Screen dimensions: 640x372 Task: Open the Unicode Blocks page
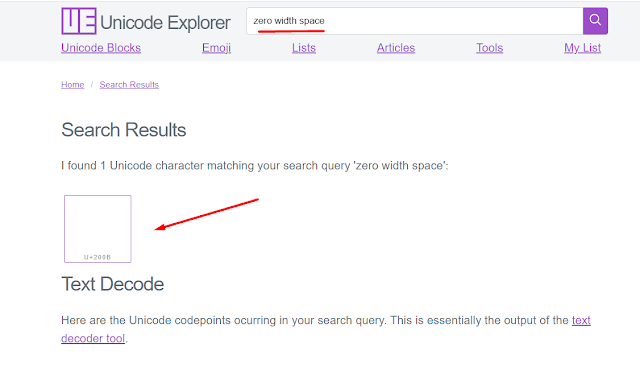[101, 48]
